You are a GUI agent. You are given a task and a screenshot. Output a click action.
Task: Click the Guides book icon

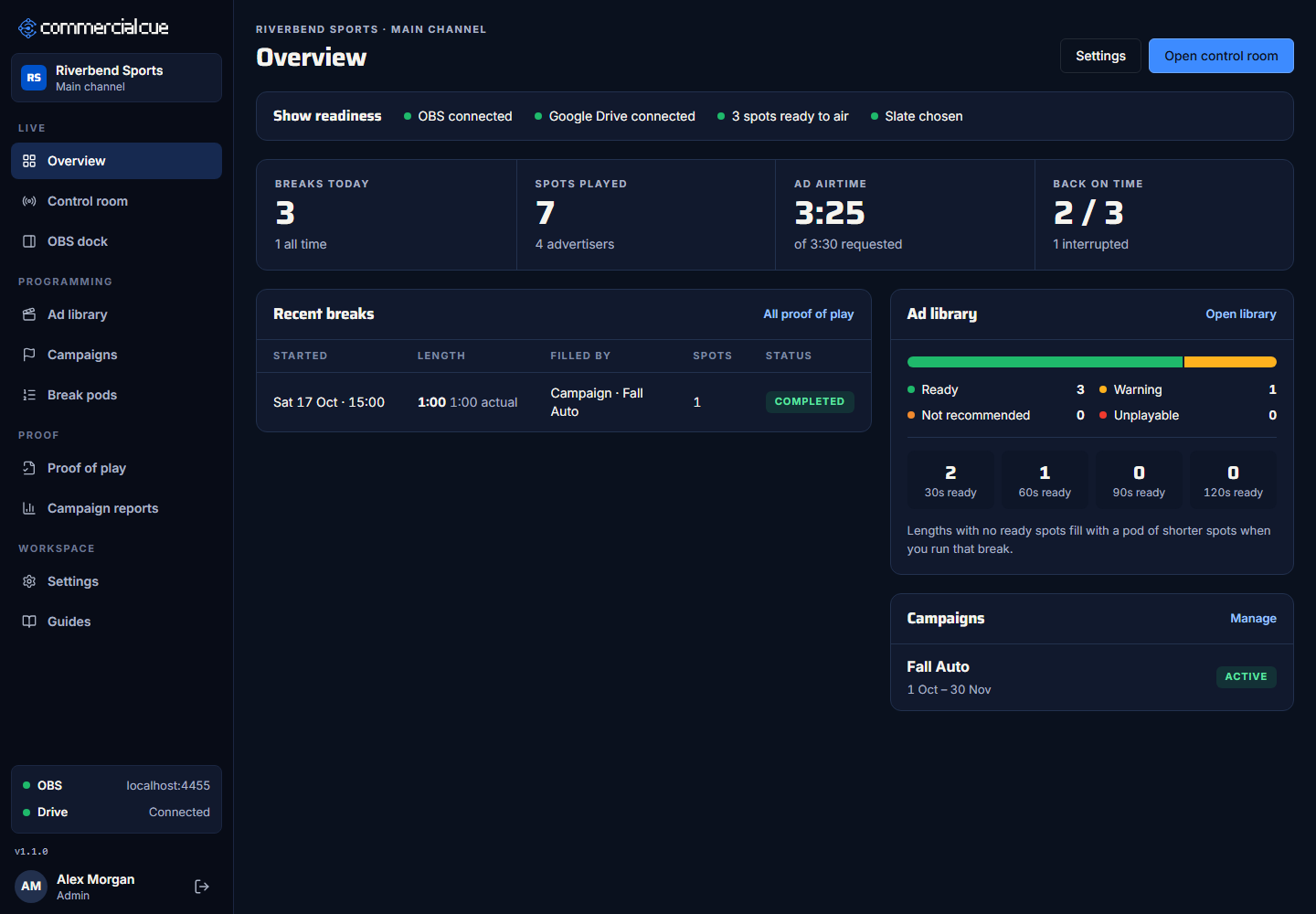coord(29,622)
